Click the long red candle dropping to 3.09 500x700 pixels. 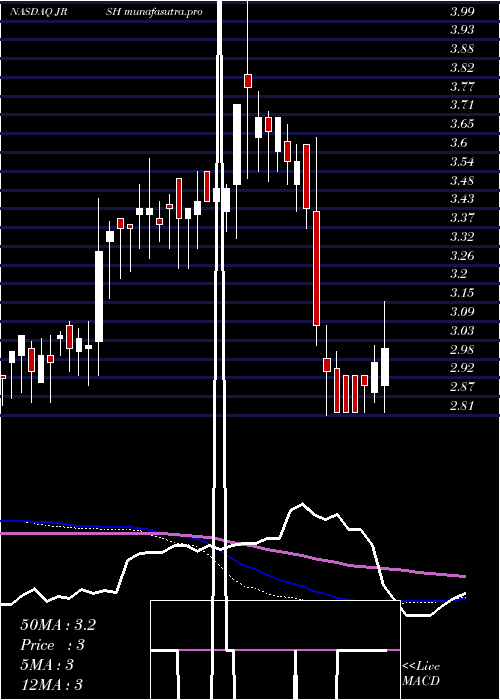pos(317,268)
